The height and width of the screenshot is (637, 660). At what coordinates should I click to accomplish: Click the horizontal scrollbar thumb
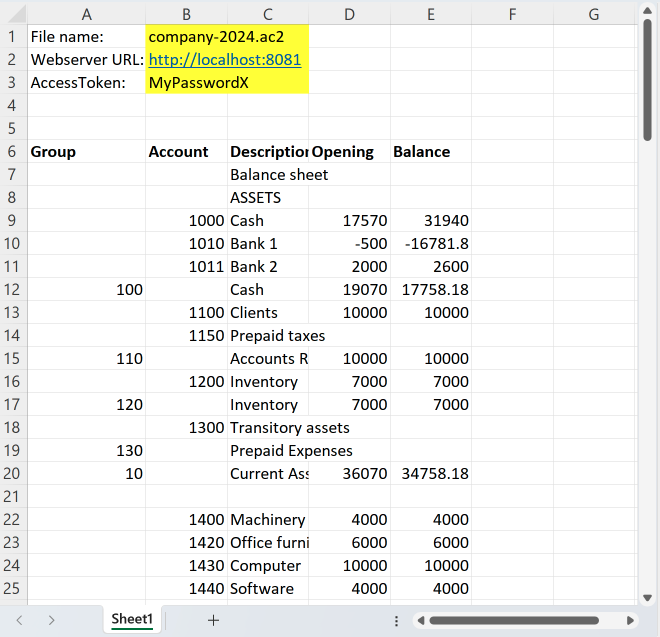click(520, 620)
